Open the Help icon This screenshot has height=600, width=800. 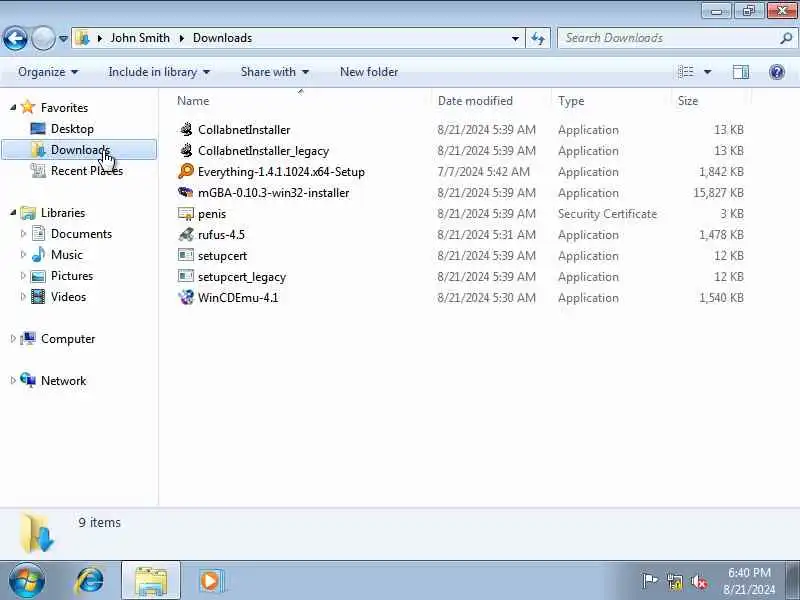(x=777, y=72)
